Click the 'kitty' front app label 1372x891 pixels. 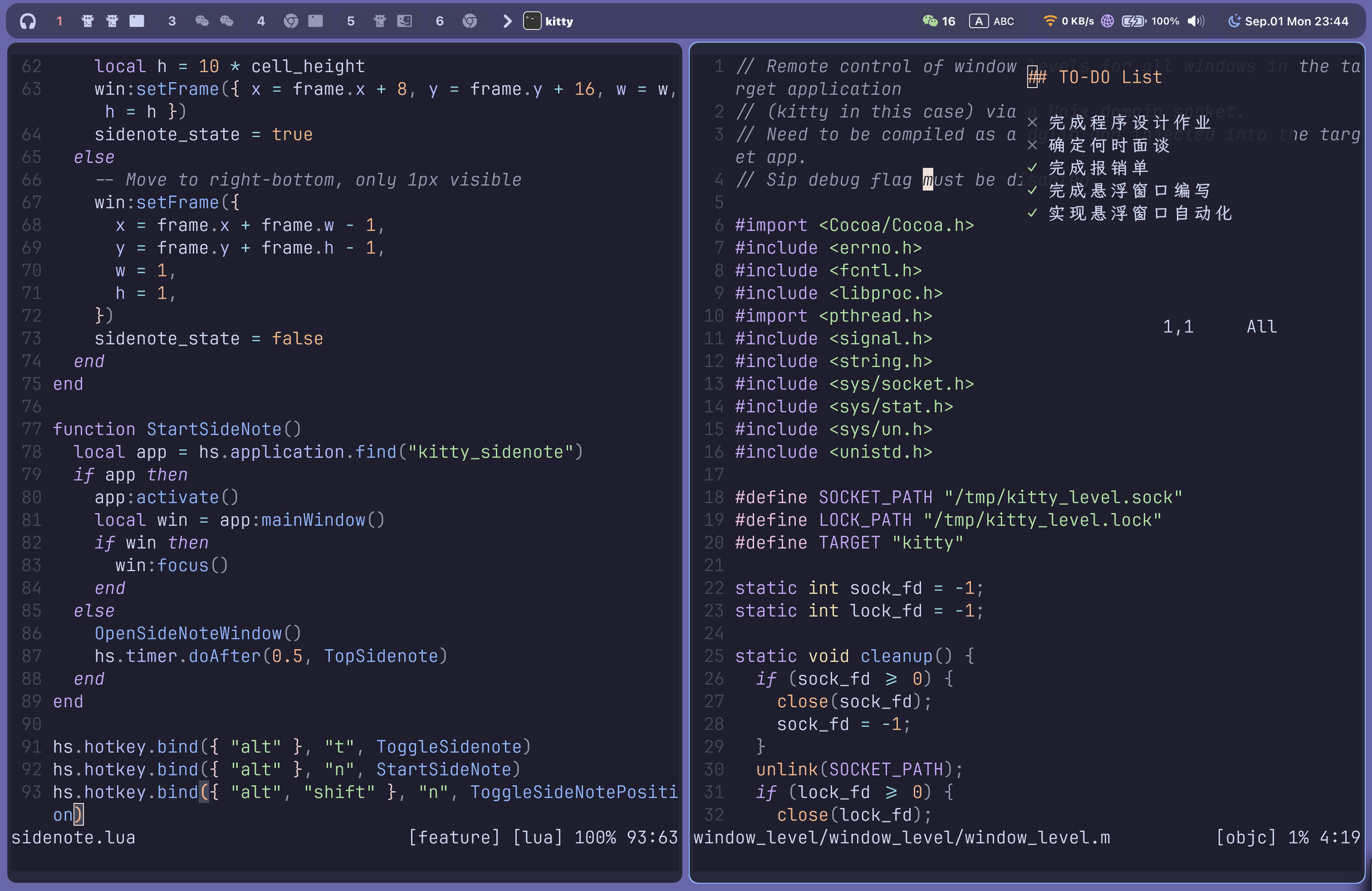pos(559,21)
